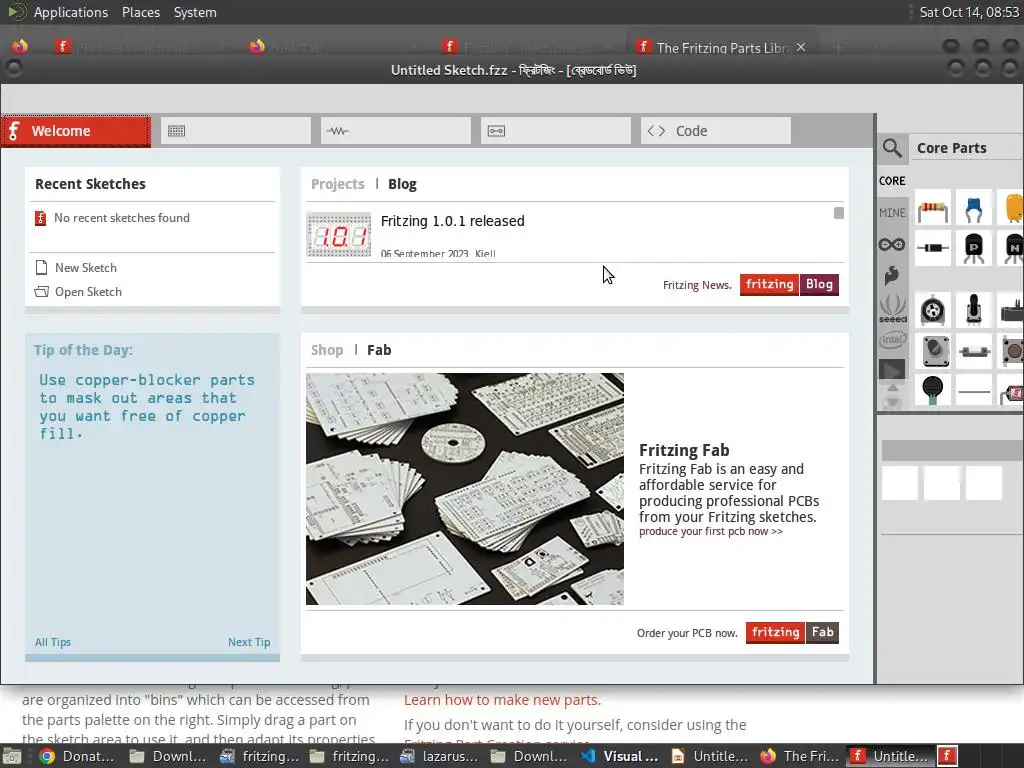Pick the diode part
Viewport: 1024px width, 768px height.
point(933,248)
